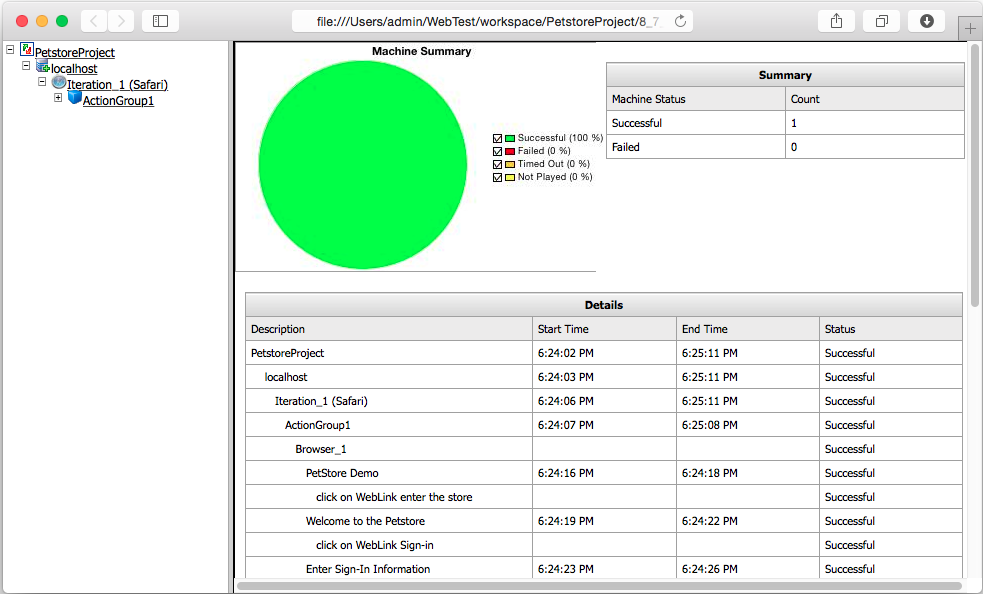Screen dimensions: 983x594
Task: Click the Iteration_1 Safari browser icon
Action: 59,82
